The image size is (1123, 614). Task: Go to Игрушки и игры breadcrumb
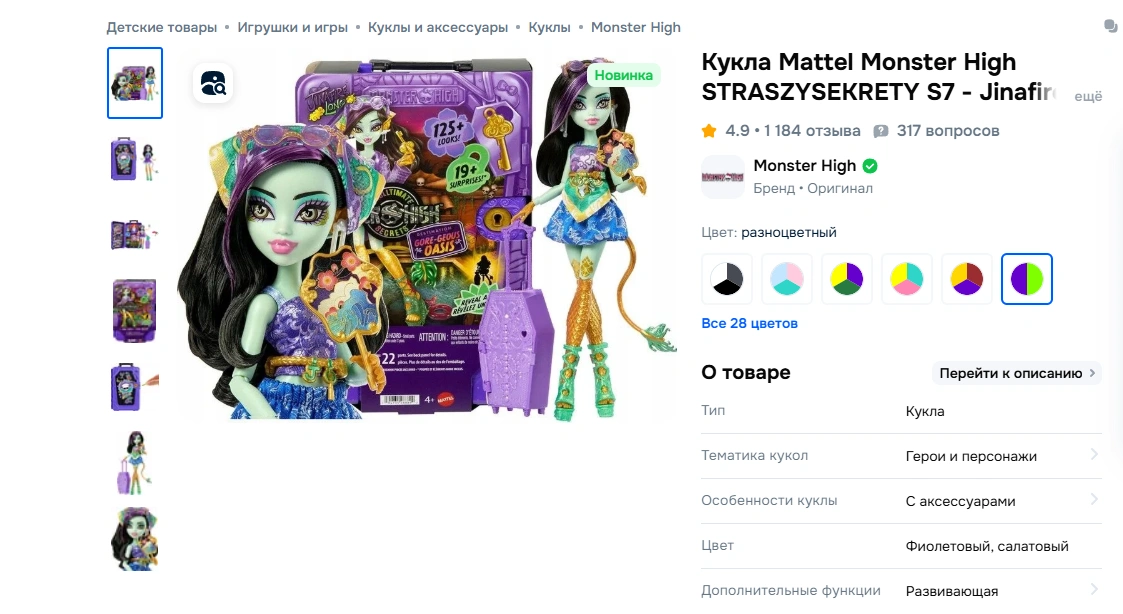click(292, 27)
